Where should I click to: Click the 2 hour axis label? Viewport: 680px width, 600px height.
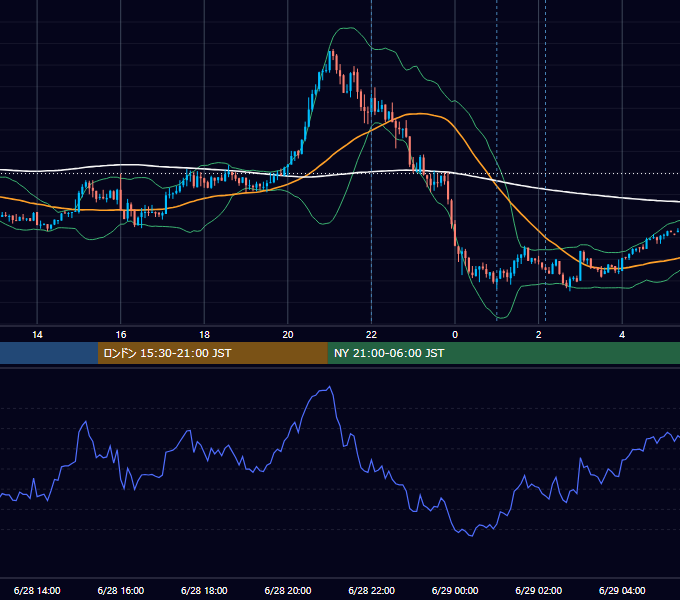pos(538,335)
